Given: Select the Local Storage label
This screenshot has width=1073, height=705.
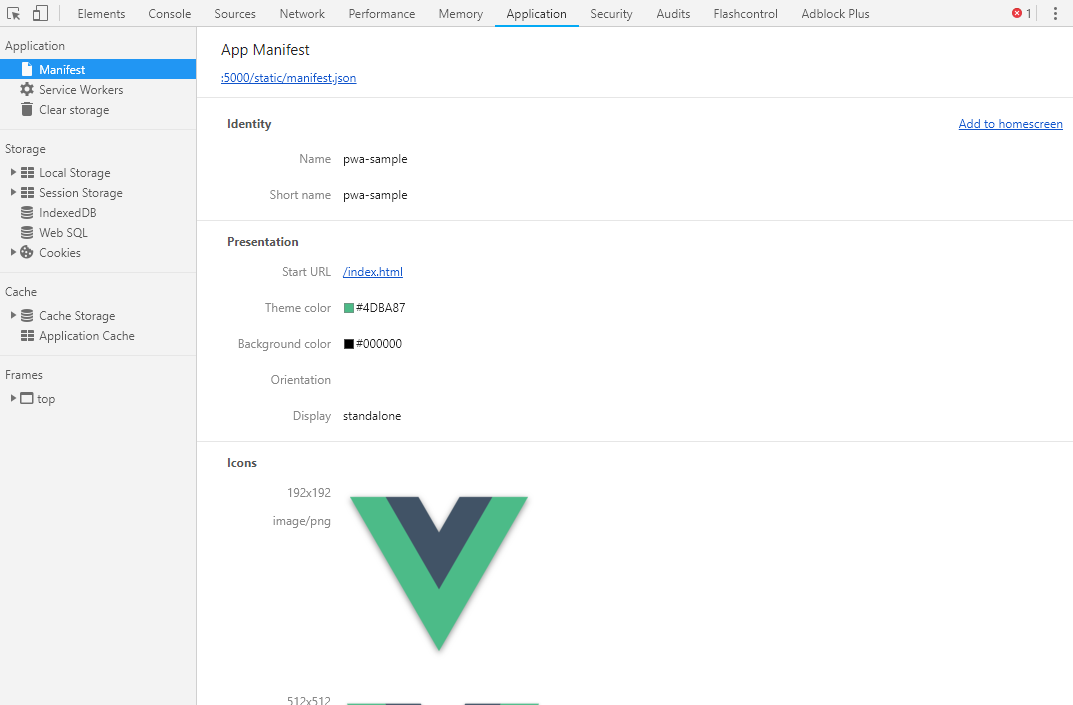Looking at the screenshot, I should pos(75,172).
